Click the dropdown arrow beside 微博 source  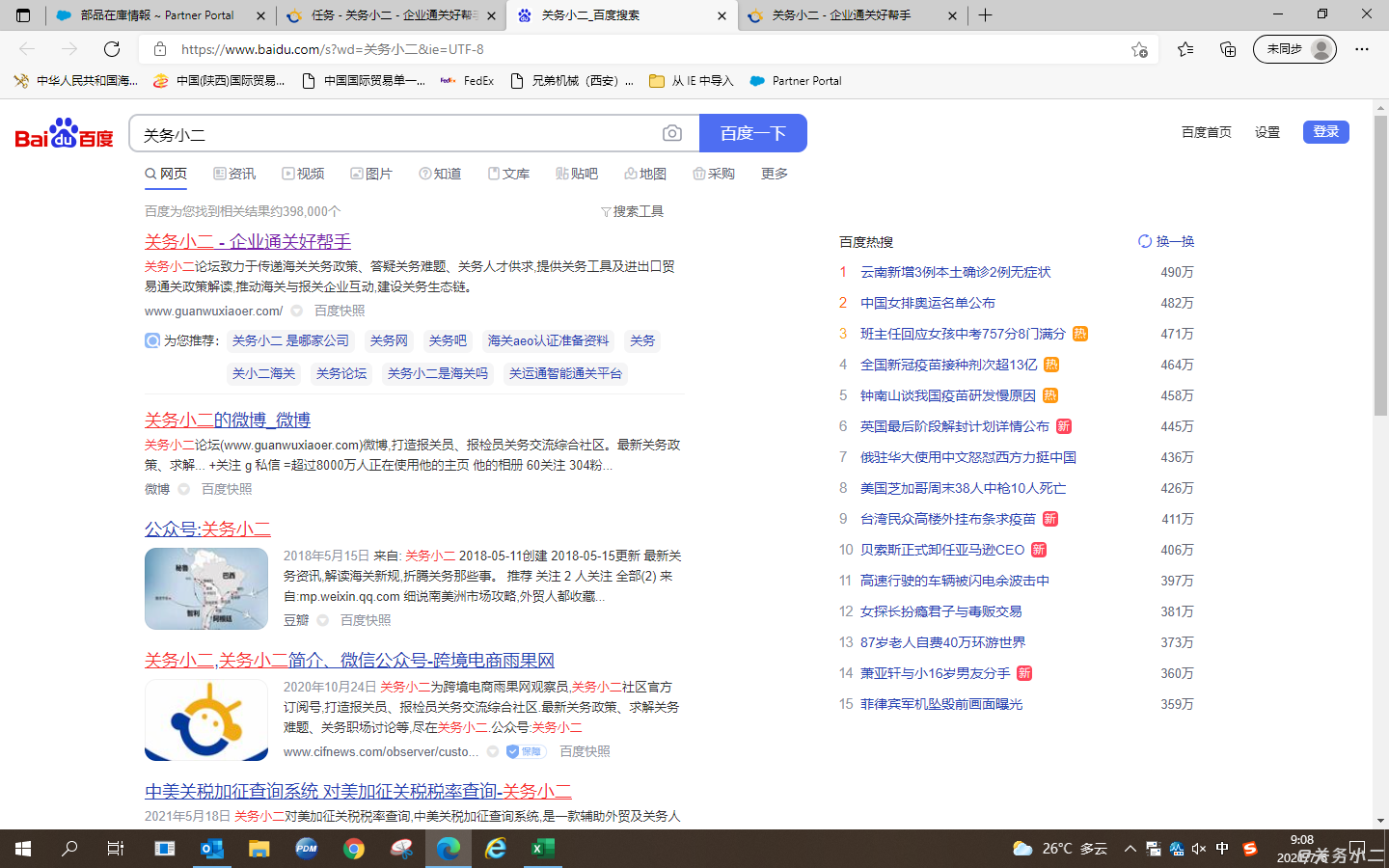[x=184, y=489]
